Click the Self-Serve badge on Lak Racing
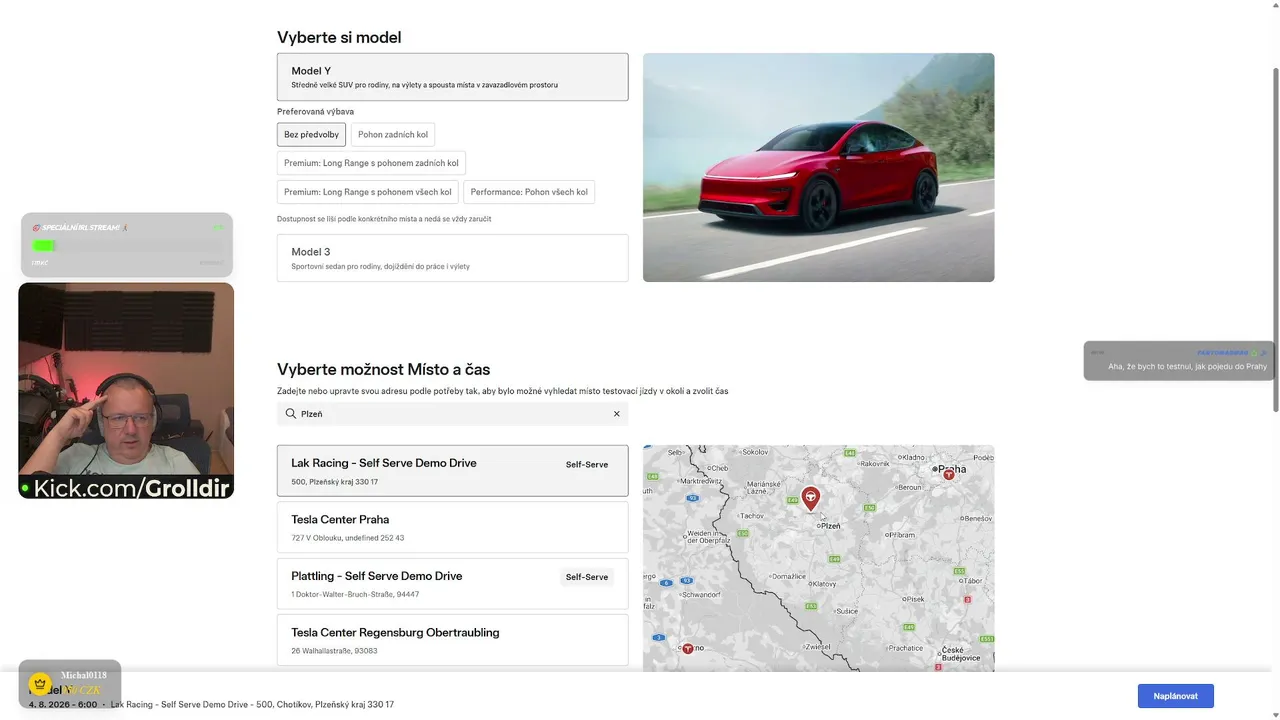Screen dimensions: 1280x720 coord(587,465)
